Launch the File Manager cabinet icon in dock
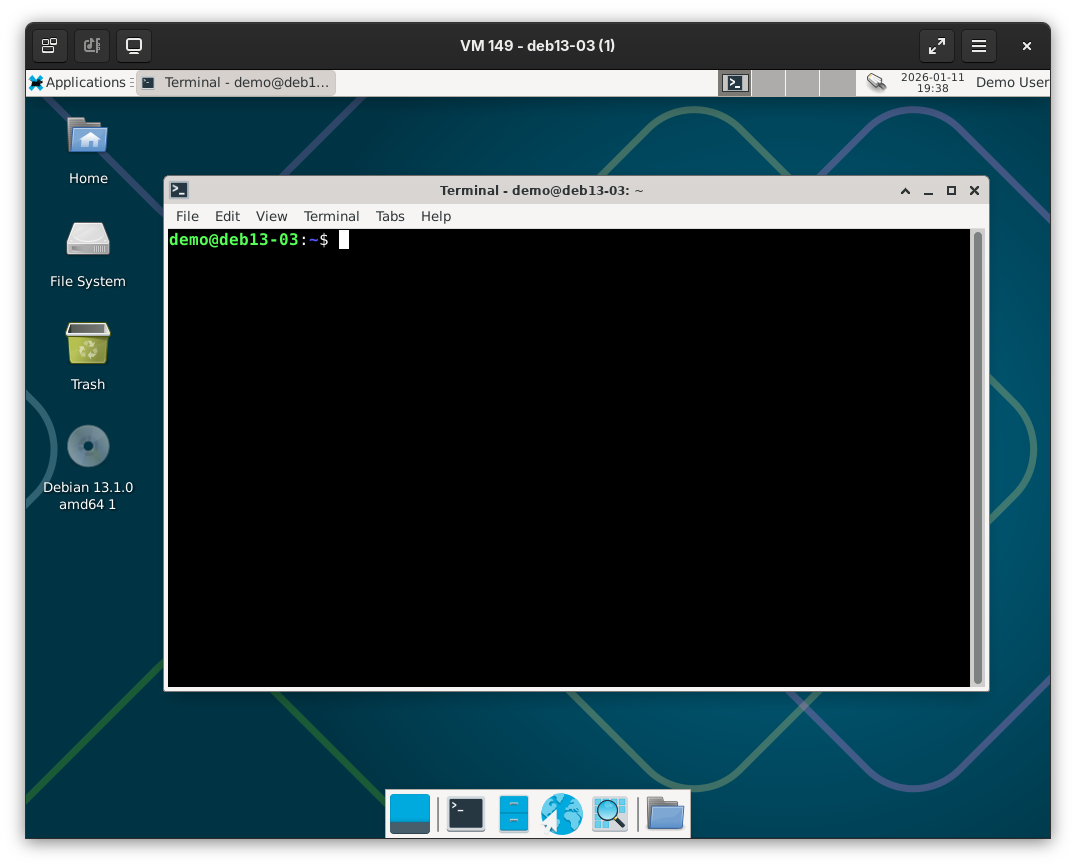1076x867 pixels. coord(513,814)
